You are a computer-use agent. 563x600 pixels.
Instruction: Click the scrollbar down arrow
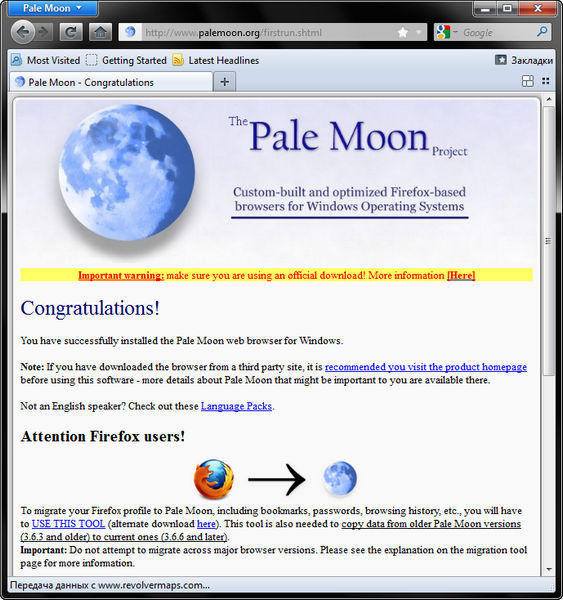tap(549, 569)
